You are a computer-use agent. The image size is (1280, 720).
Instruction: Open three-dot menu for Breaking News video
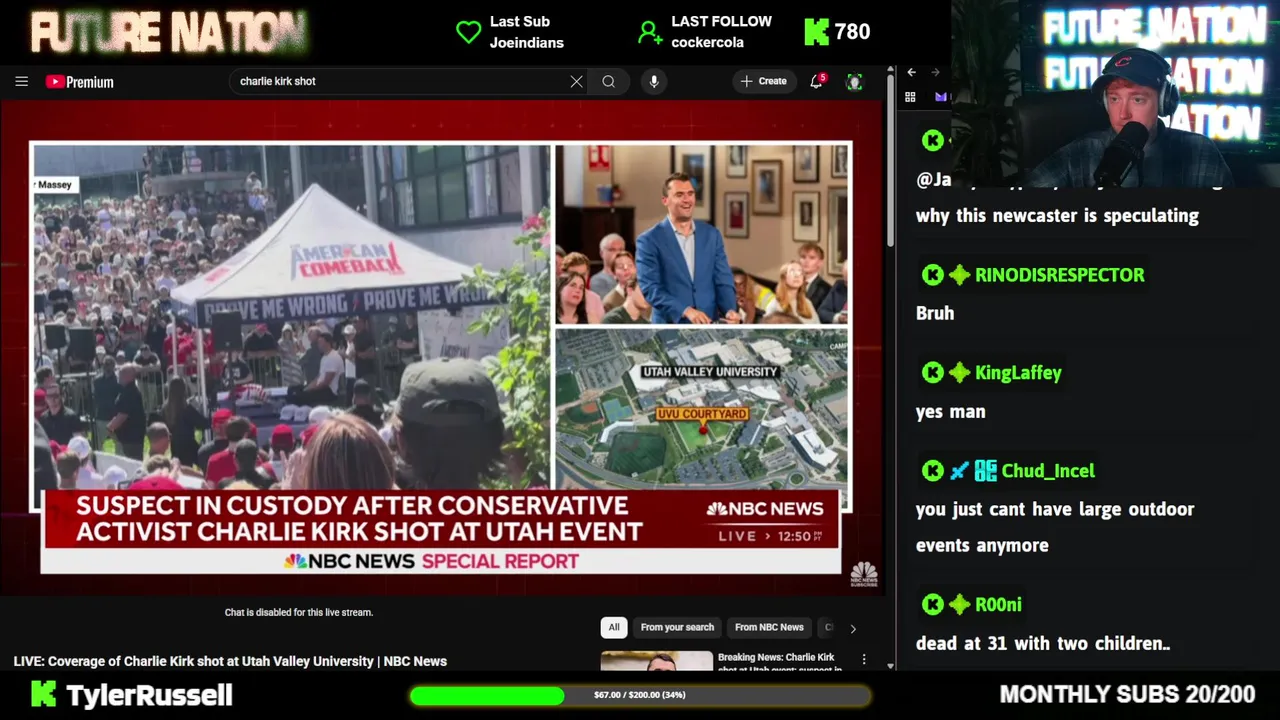[864, 661]
